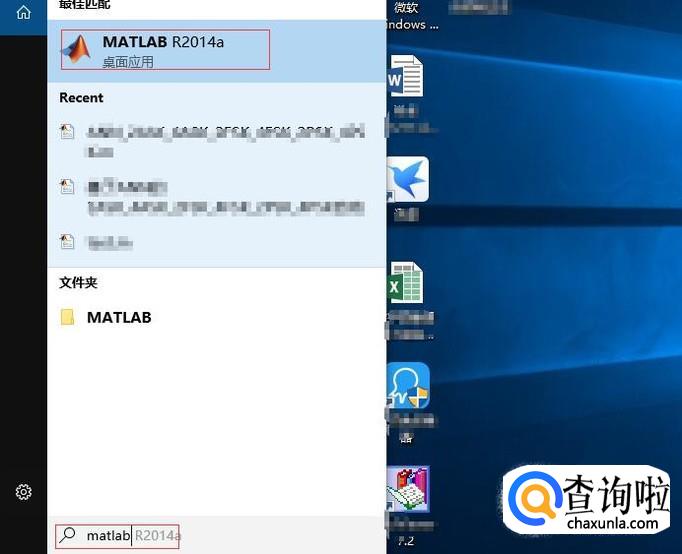Open the first recent MATLAB file
Screen dimensions: 682x554
[x=217, y=140]
